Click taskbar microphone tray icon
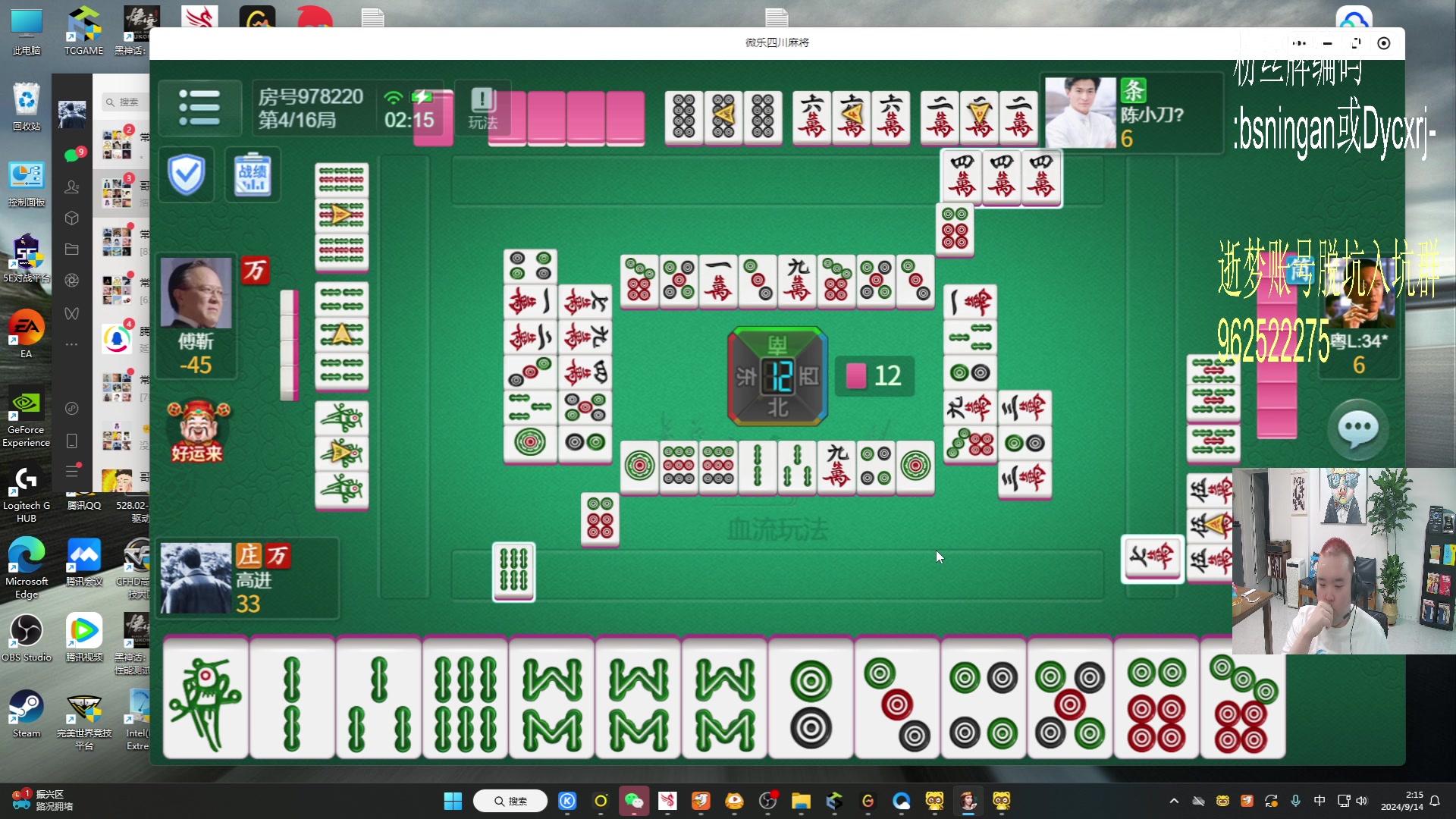Image resolution: width=1456 pixels, height=819 pixels. tap(1296, 801)
